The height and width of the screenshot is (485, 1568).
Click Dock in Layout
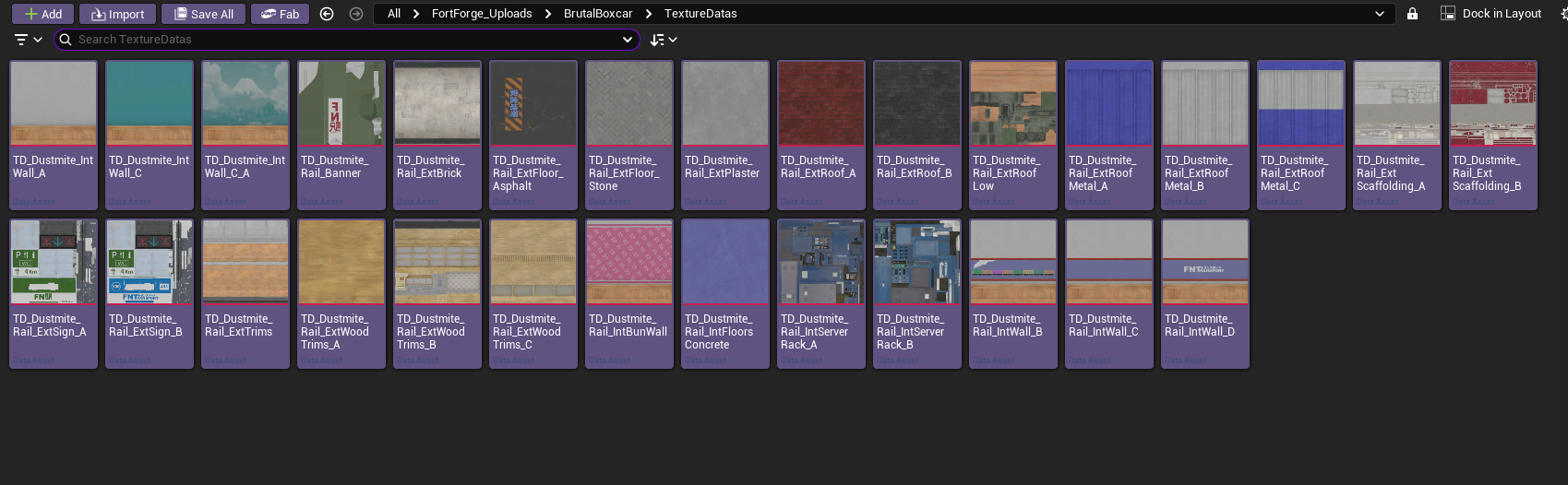1491,14
